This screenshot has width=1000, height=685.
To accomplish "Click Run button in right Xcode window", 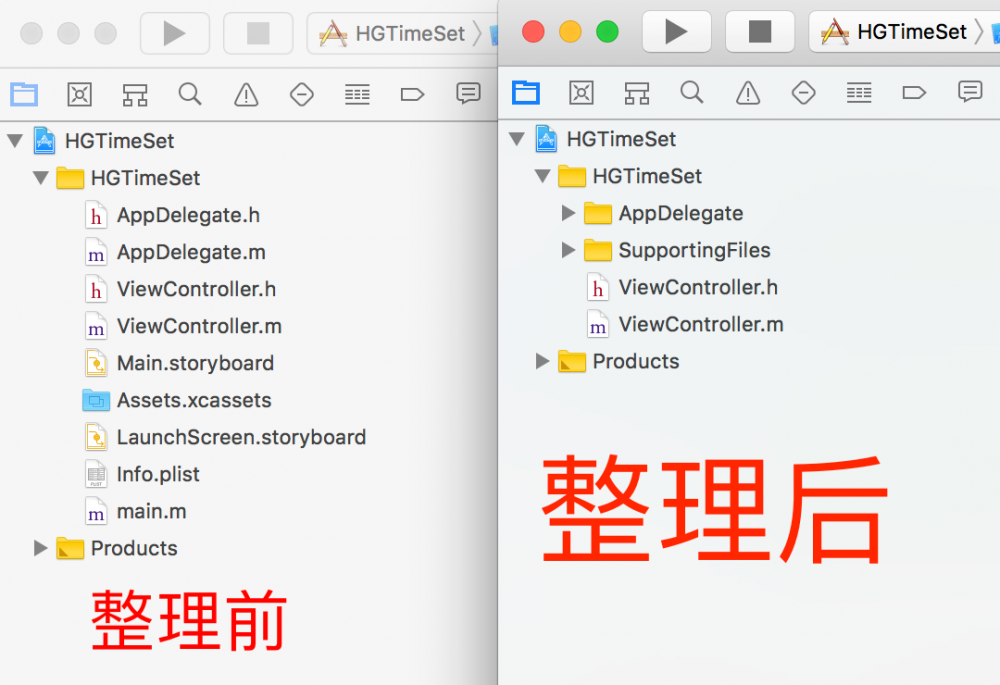I will (676, 31).
